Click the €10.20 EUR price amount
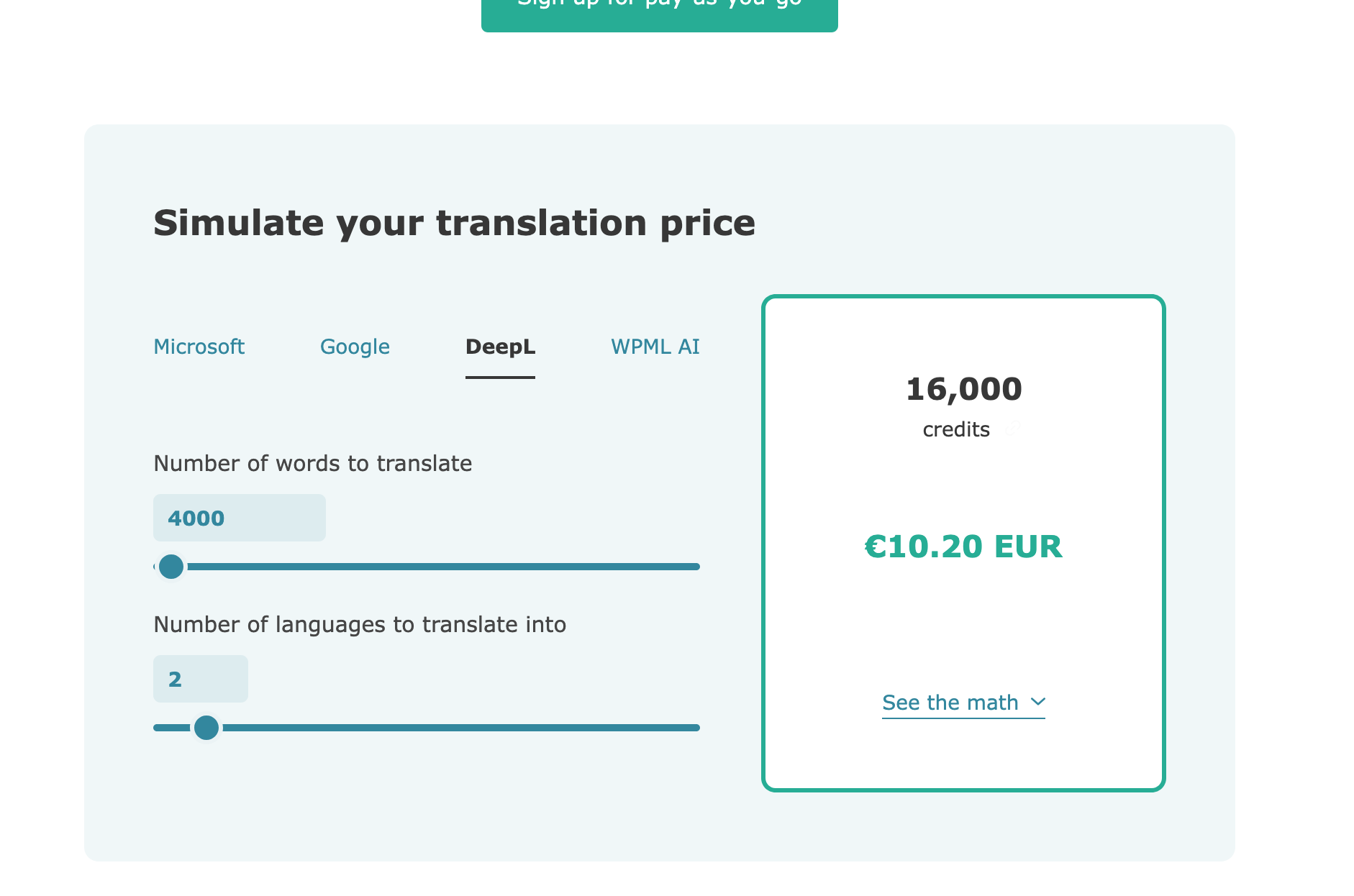This screenshot has height=896, width=1354. coord(963,547)
